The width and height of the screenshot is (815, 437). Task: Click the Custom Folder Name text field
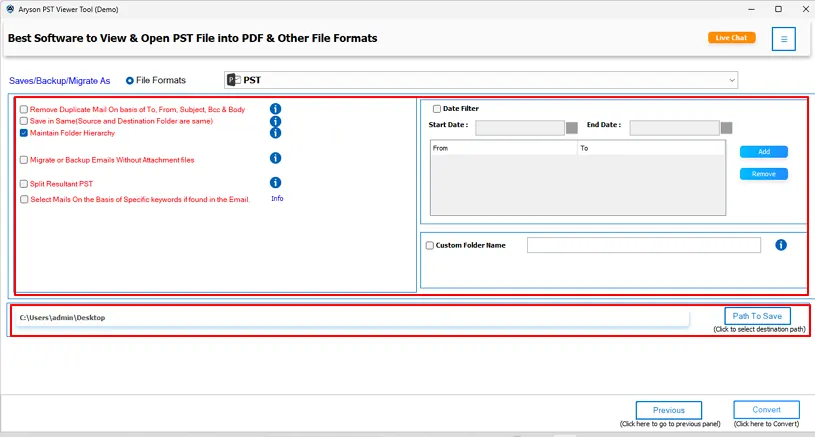(x=643, y=245)
